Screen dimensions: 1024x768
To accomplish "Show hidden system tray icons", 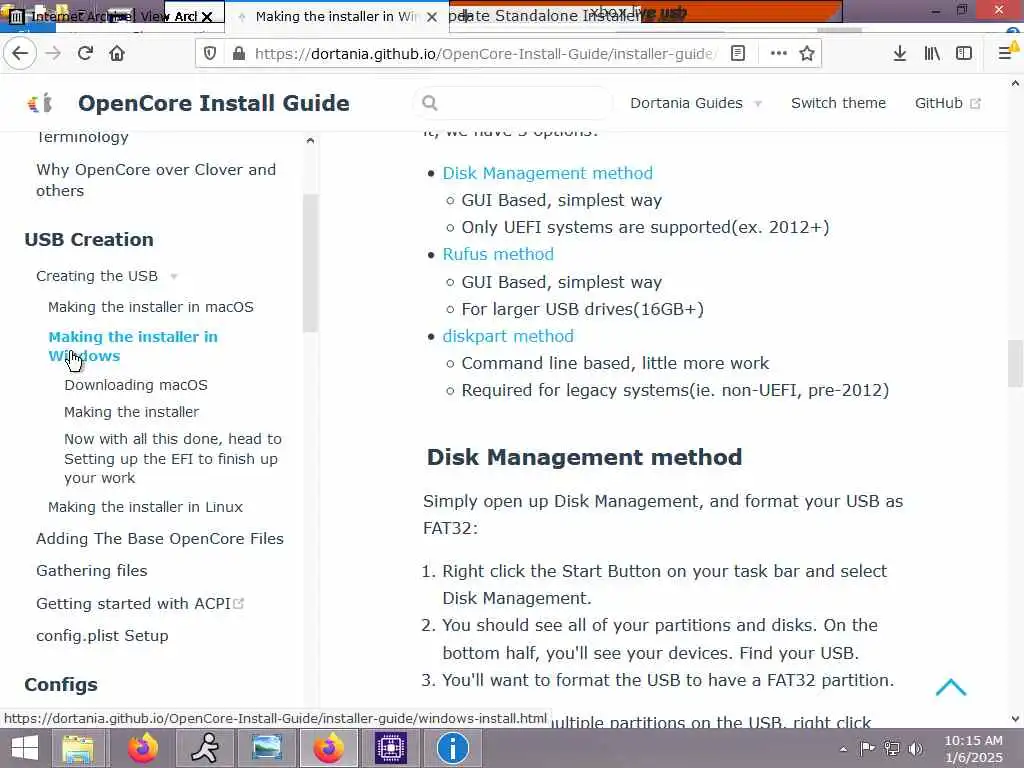I will pos(843,749).
